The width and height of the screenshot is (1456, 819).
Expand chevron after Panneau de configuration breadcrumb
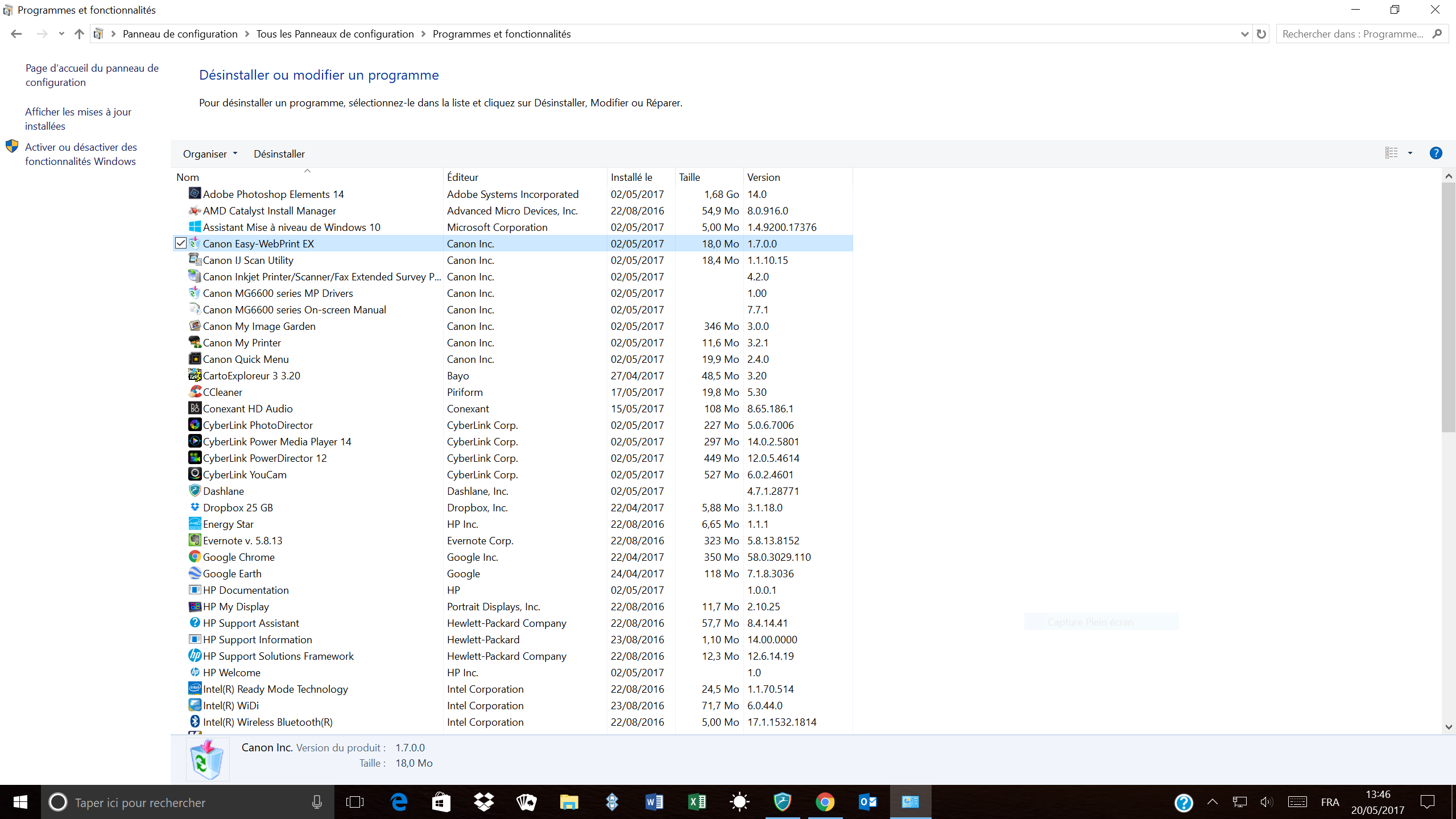pyautogui.click(x=247, y=34)
